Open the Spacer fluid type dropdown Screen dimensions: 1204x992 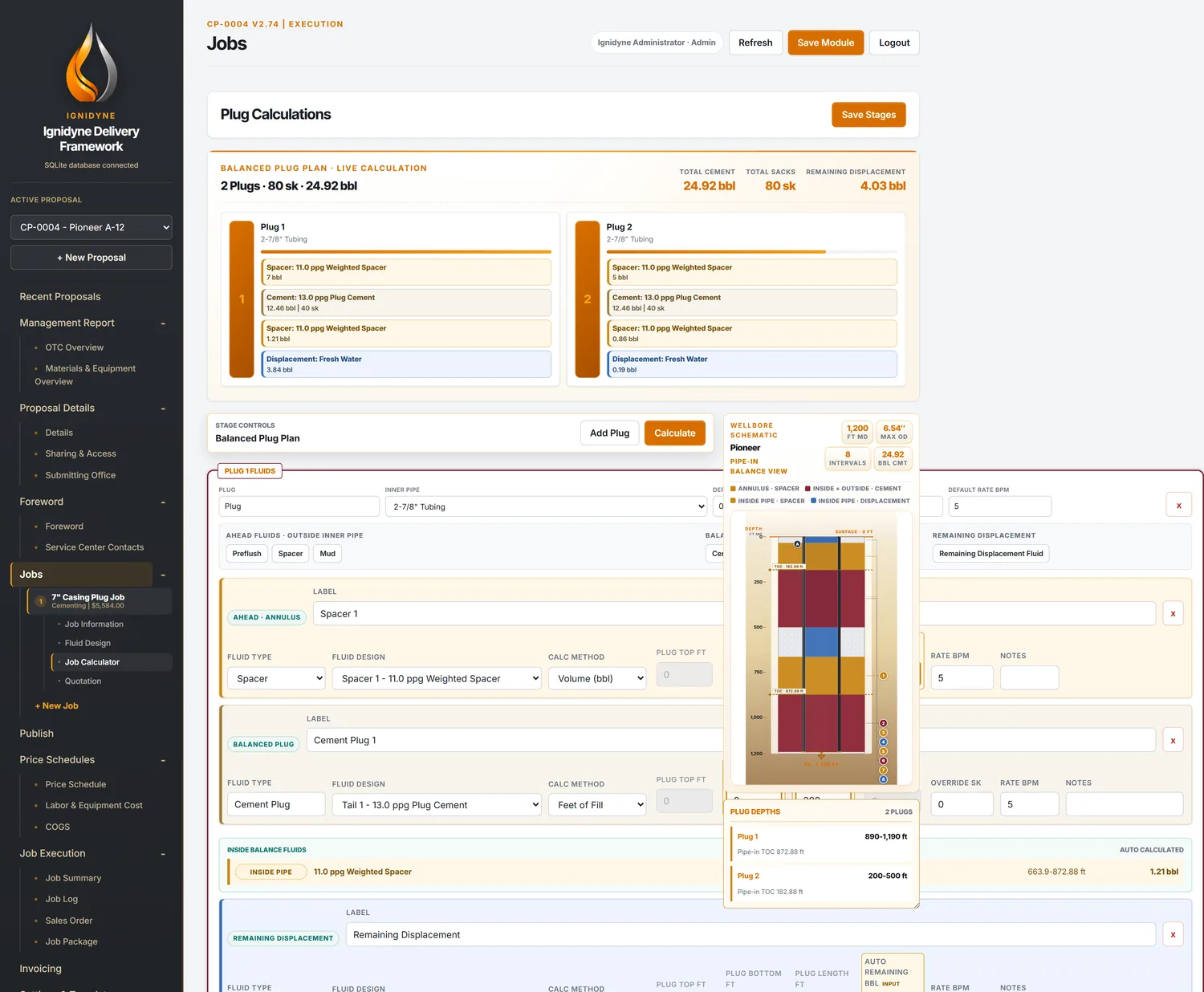[276, 678]
